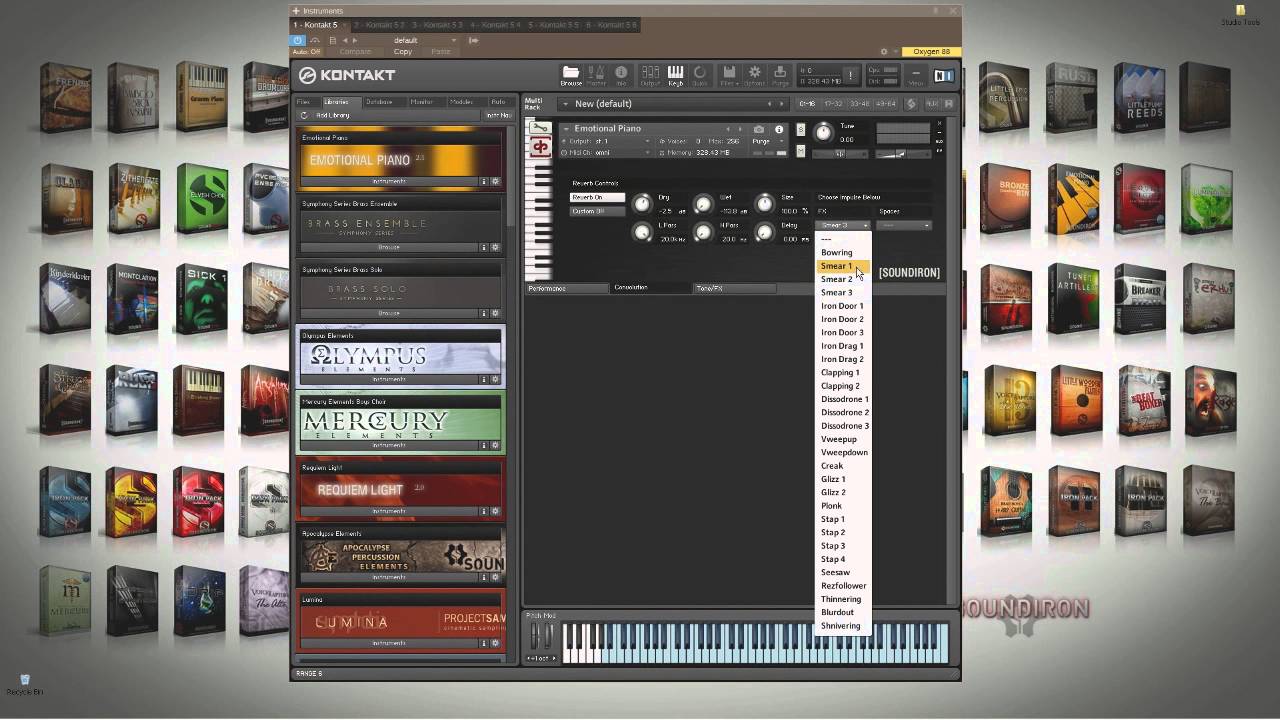Toggle the Auto: Off button

click(307, 52)
